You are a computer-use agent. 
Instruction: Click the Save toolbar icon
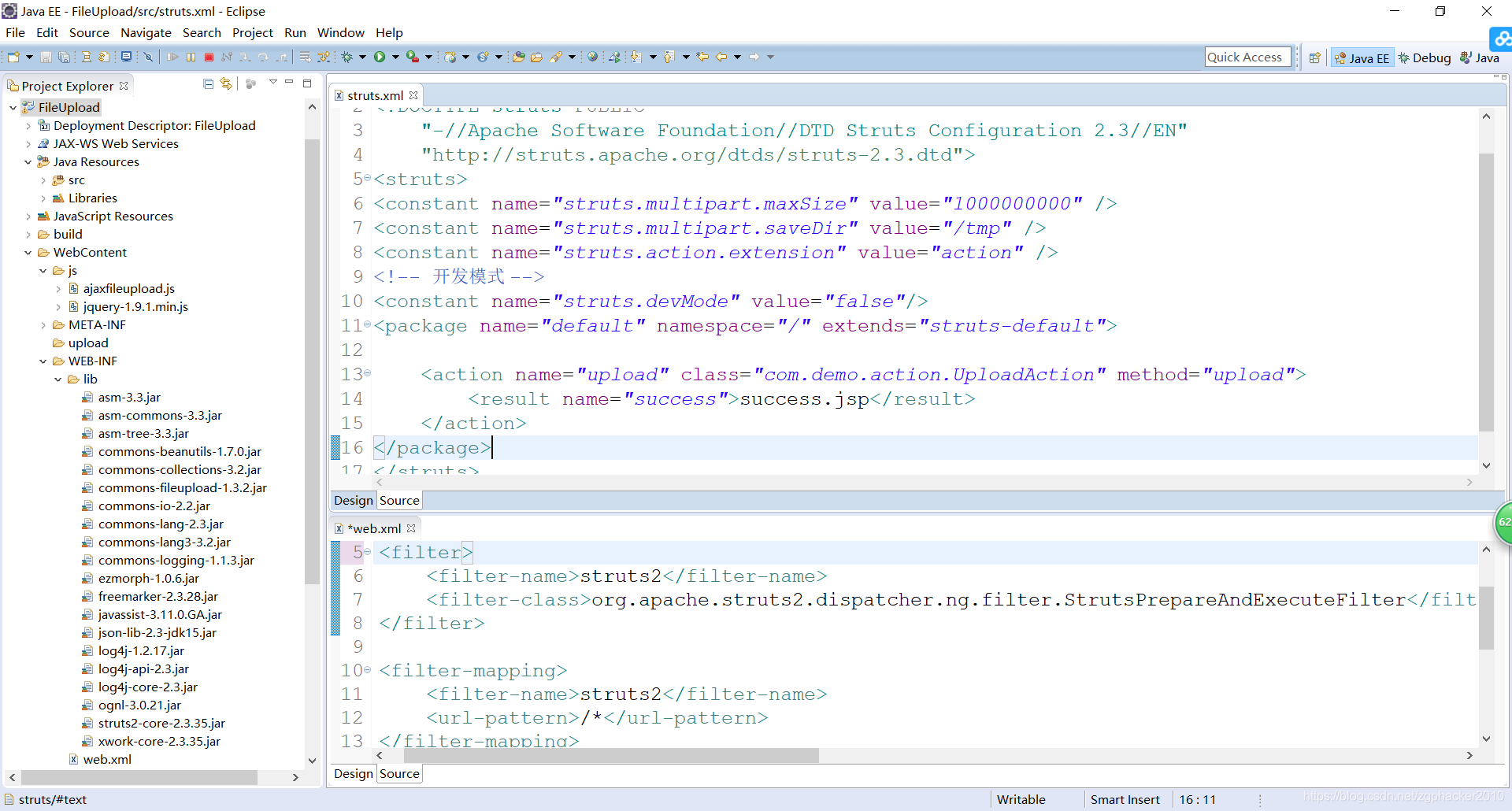46,57
